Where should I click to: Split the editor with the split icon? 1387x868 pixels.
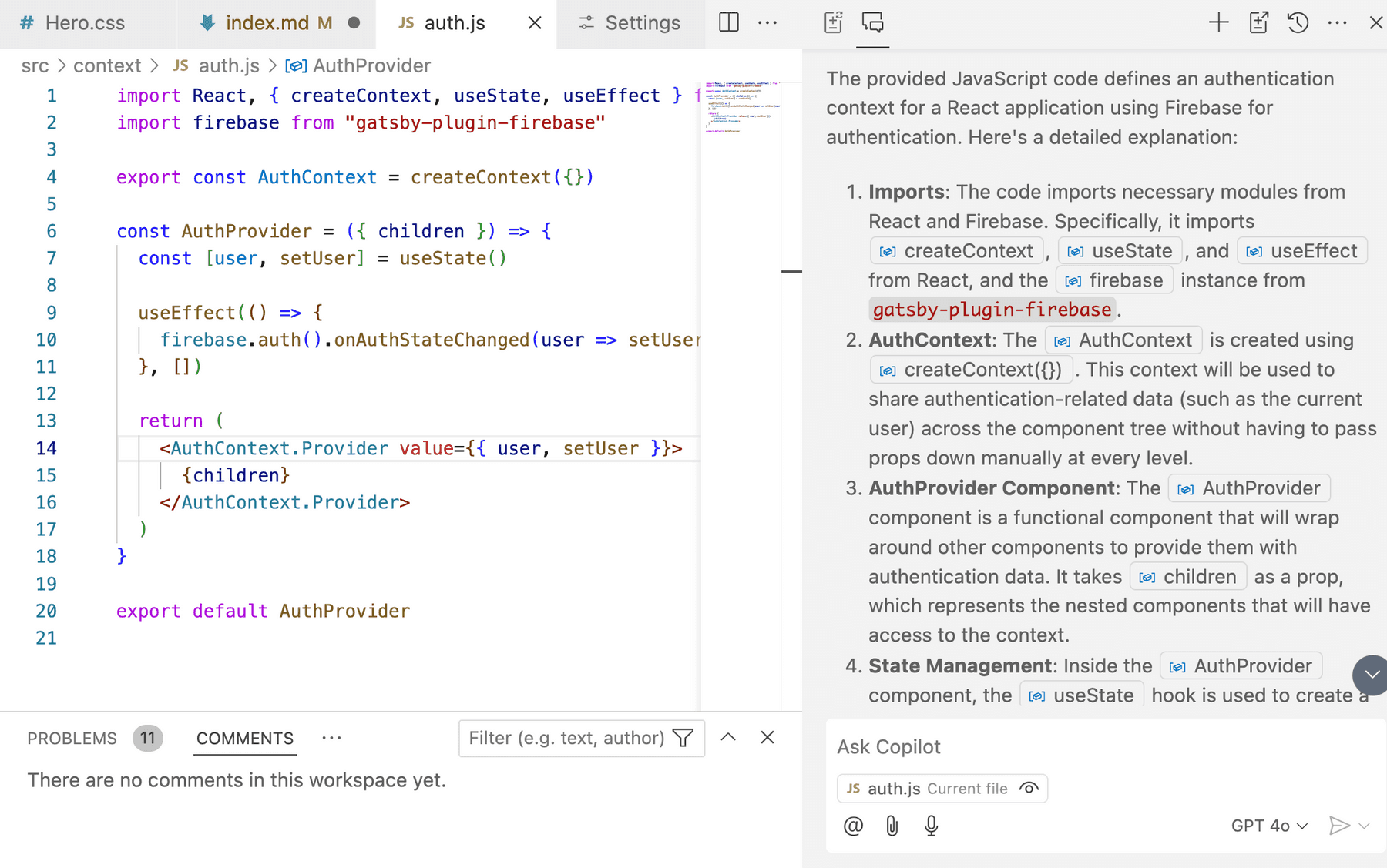(727, 22)
